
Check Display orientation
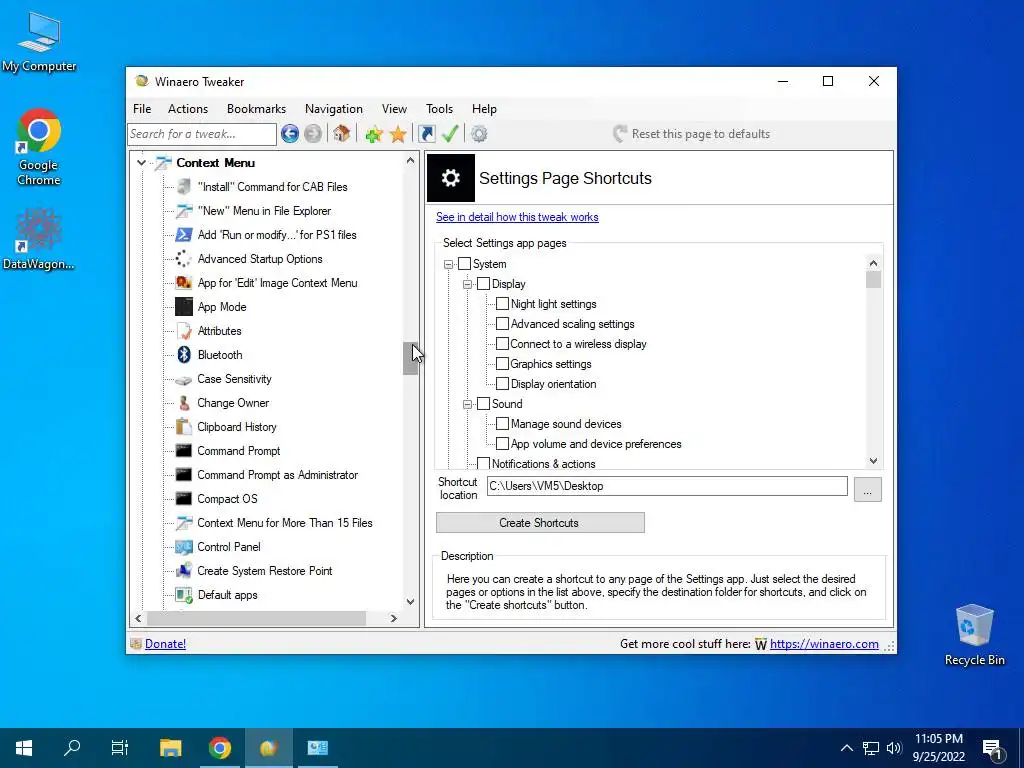[502, 384]
